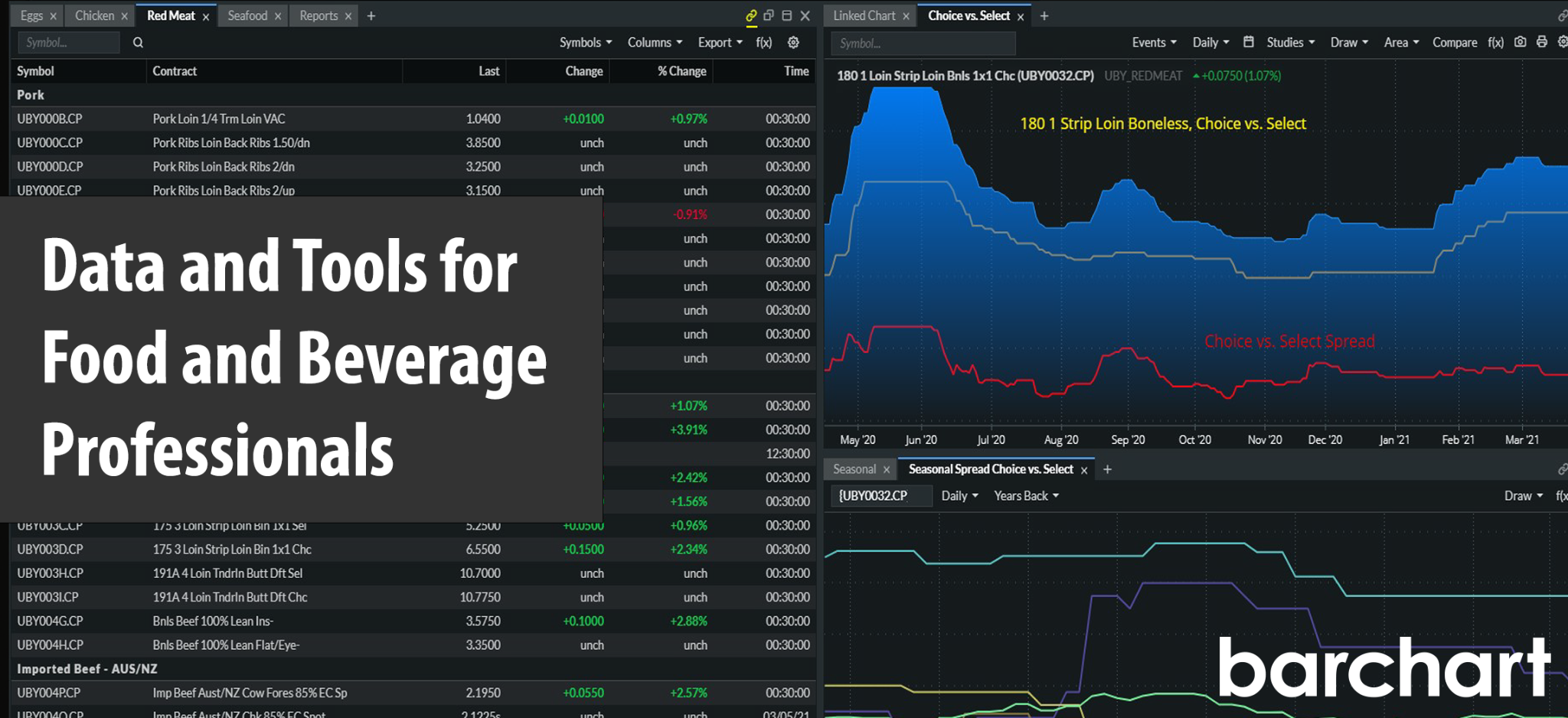Close the Reports tab

click(348, 16)
